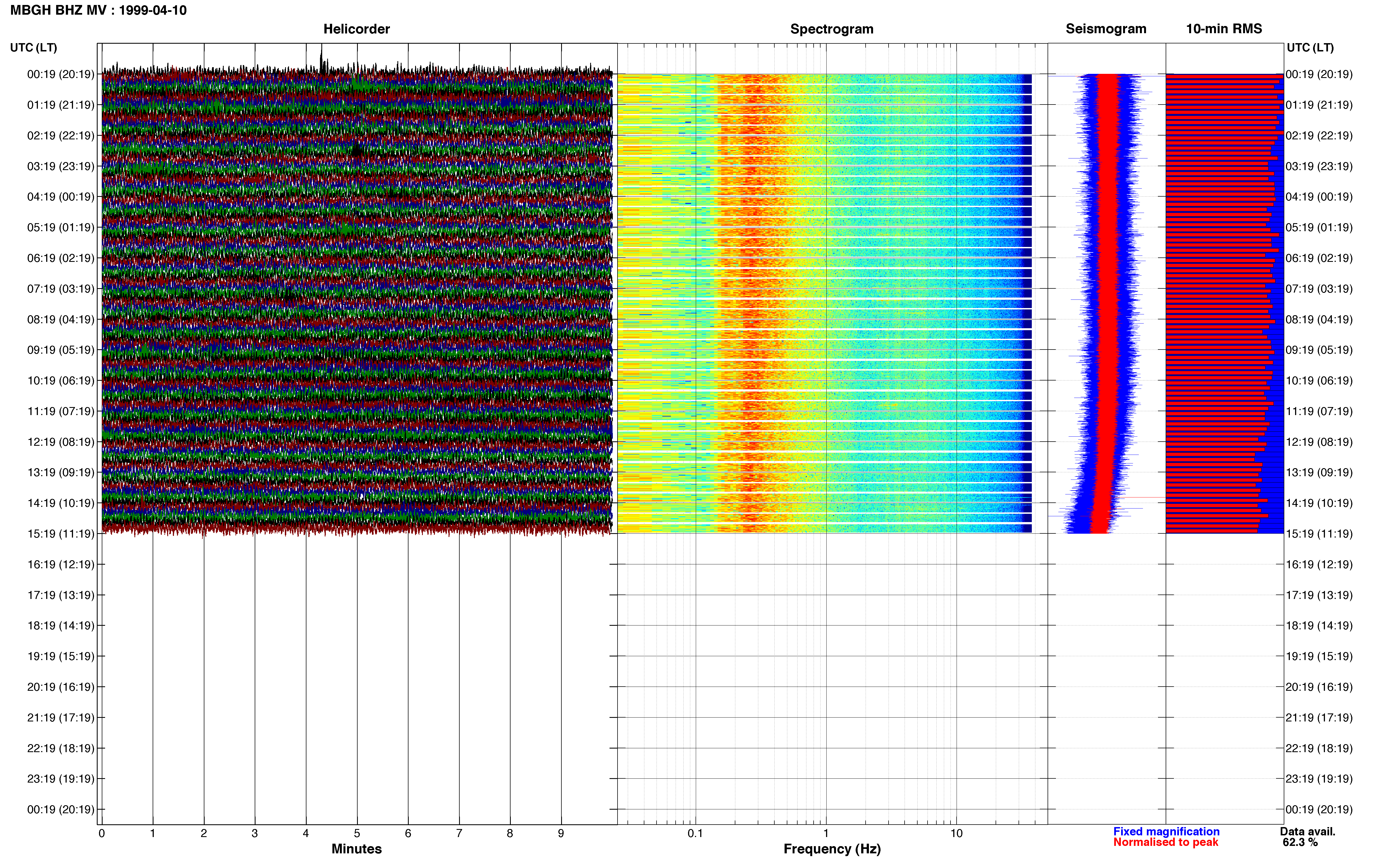Click the left axis label '19:19 (15:19)'
The width and height of the screenshot is (1388, 868).
coord(61,656)
